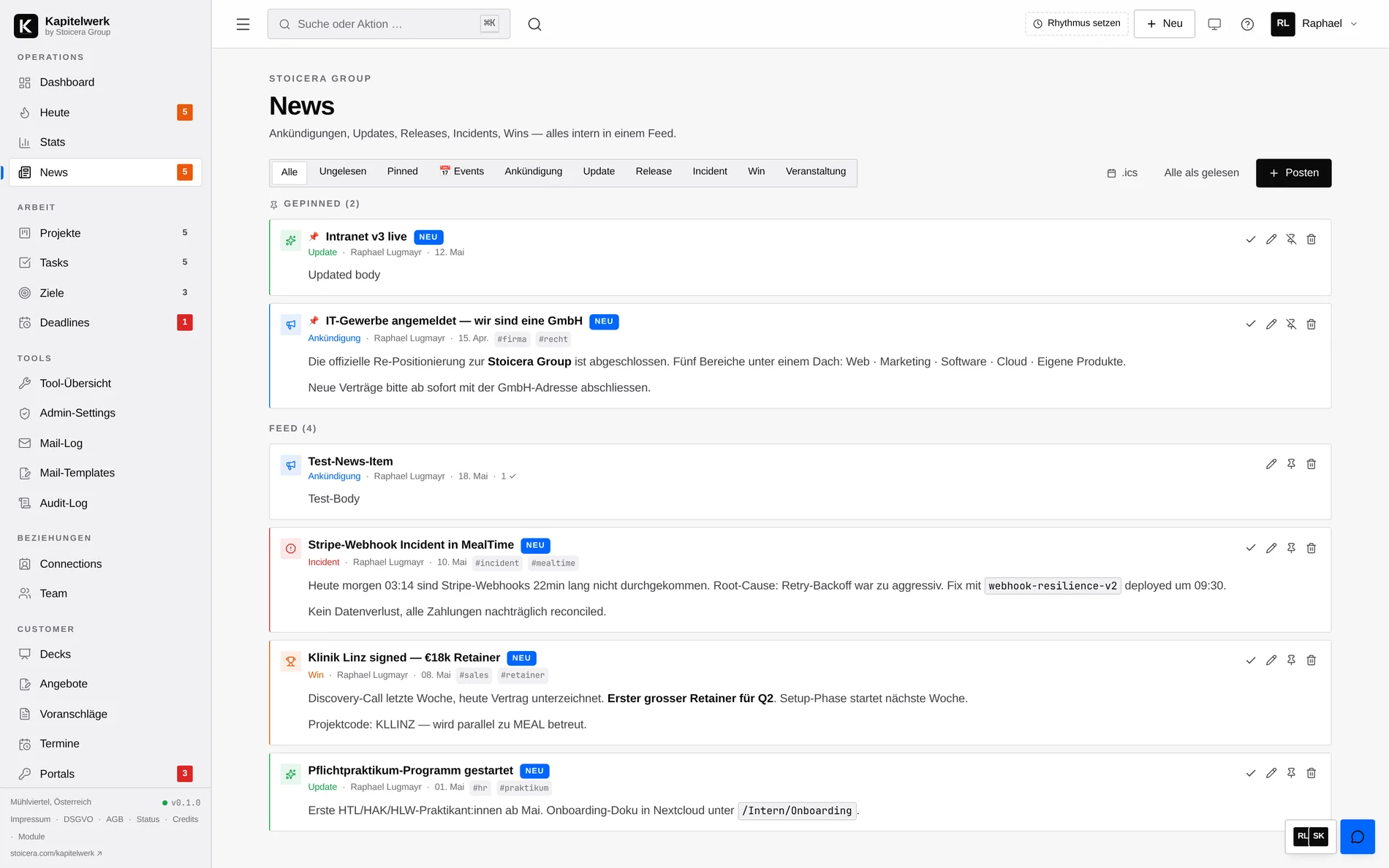The width and height of the screenshot is (1389, 868).
Task: Edit the Stripe-Webhook Incident post
Action: (x=1271, y=548)
